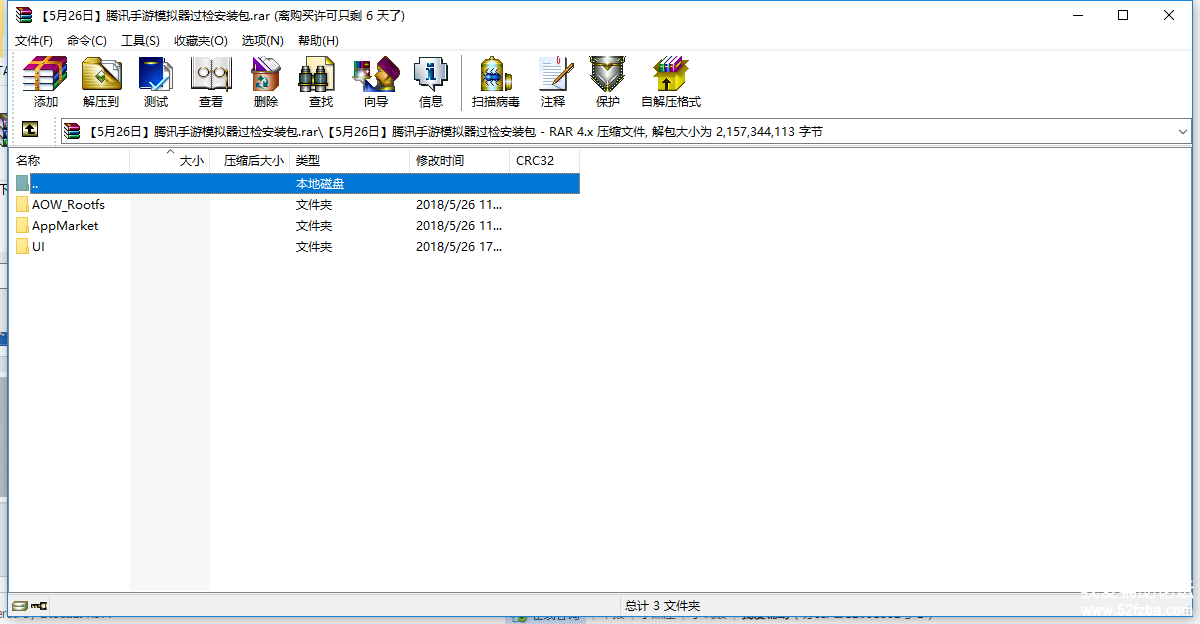Run the Test (测试) archive tool
Viewport: 1200px width, 624px height.
coord(156,82)
